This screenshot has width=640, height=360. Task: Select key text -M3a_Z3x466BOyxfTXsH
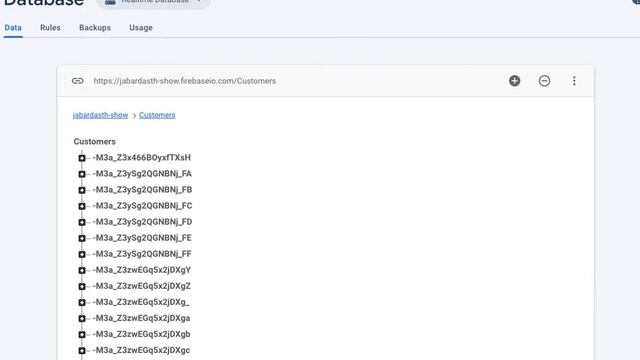142,158
